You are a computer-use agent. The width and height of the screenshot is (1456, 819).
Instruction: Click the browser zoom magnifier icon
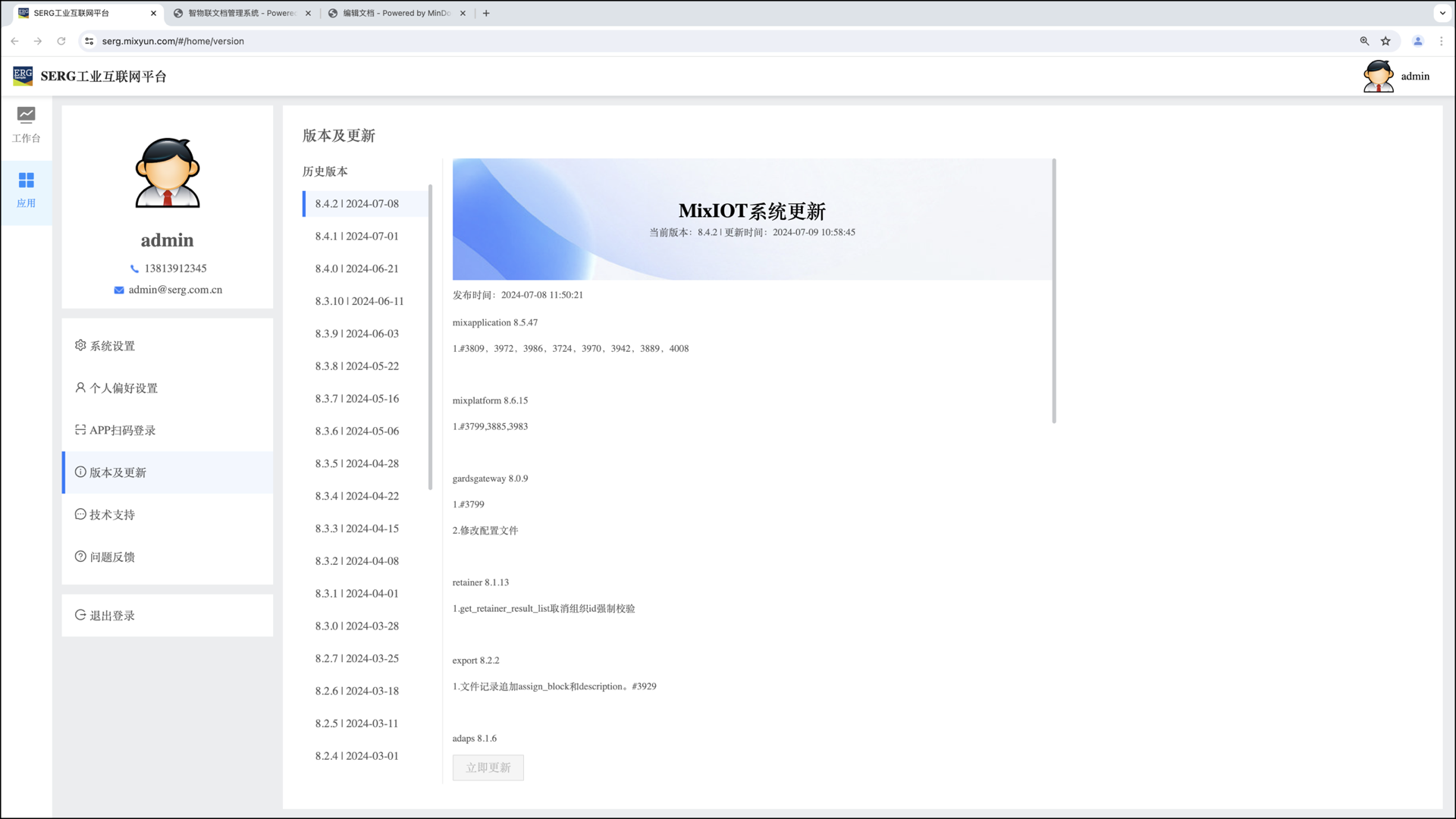click(x=1364, y=41)
